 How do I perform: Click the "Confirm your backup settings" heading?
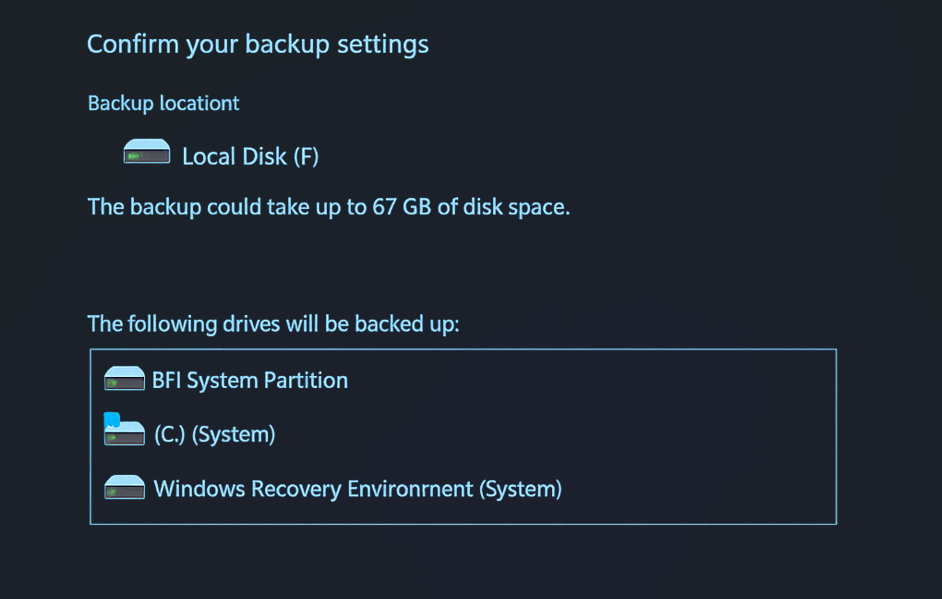[x=258, y=45]
